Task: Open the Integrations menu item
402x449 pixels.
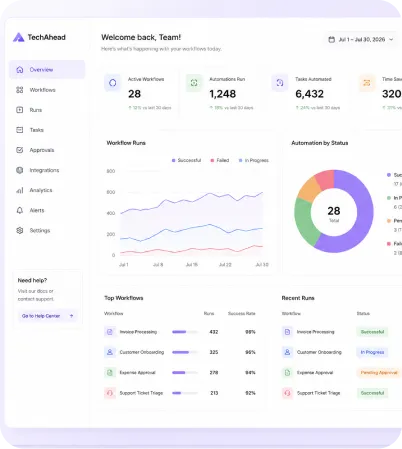Action: pyautogui.click(x=47, y=170)
